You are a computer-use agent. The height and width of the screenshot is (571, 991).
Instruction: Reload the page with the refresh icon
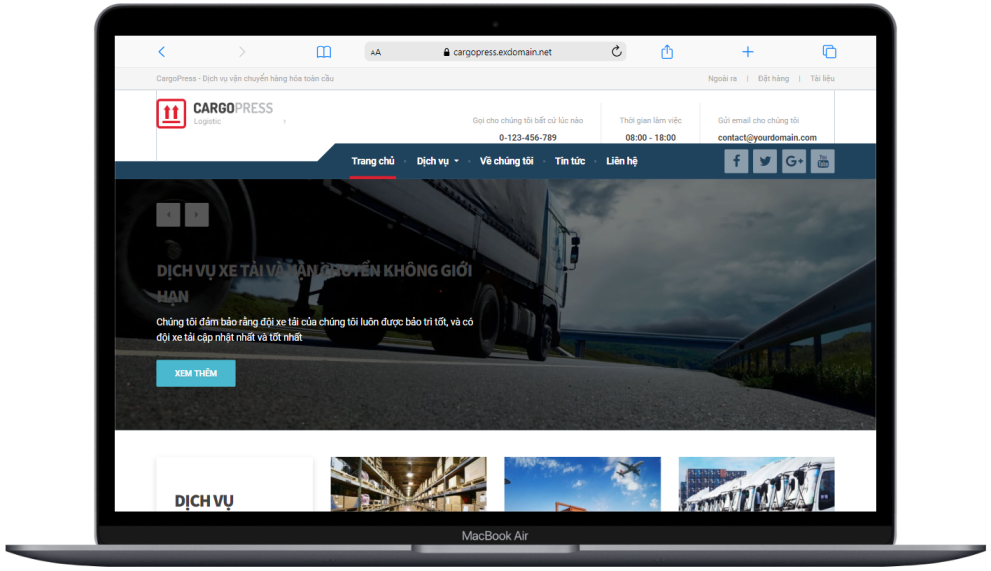pos(616,51)
